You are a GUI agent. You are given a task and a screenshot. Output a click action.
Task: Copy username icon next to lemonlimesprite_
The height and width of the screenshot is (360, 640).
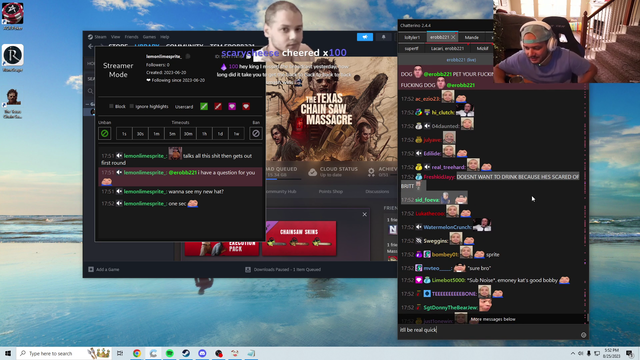188,56
